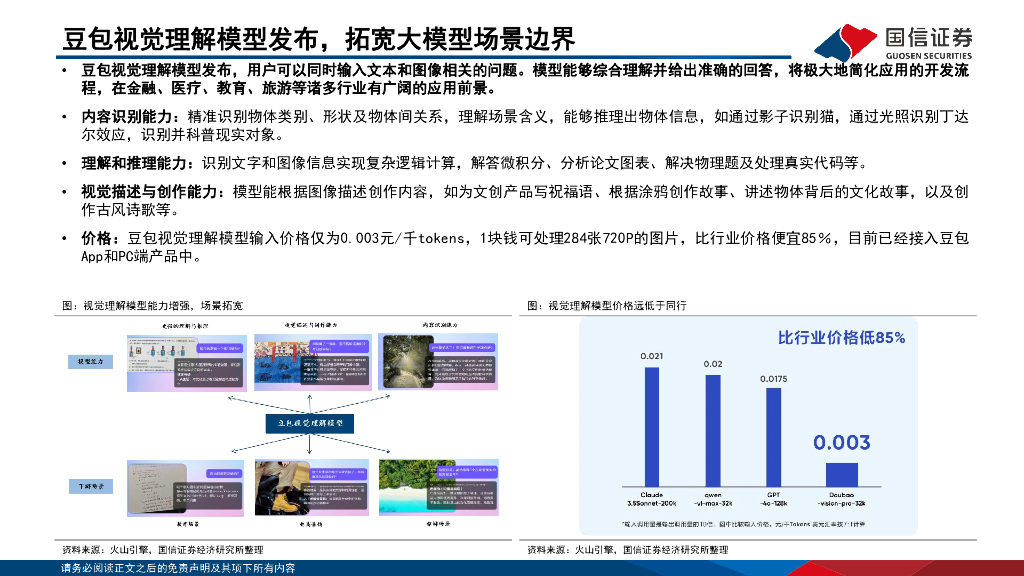Image resolution: width=1024 pixels, height=576 pixels.
Task: Click the text 0.003元/千tokens in price bullet
Action: pyautogui.click(x=402, y=238)
